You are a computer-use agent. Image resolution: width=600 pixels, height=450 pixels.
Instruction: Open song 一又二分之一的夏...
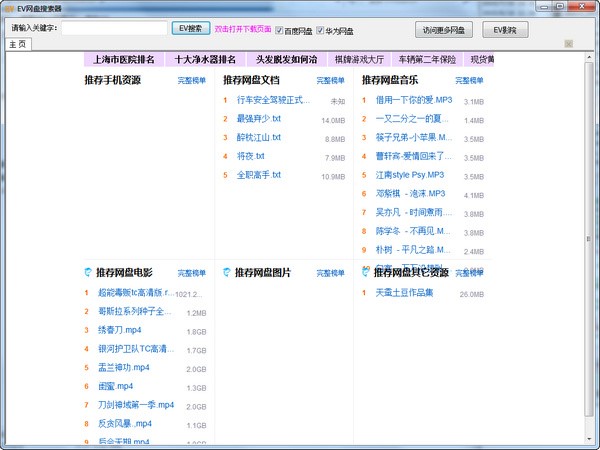pos(412,119)
